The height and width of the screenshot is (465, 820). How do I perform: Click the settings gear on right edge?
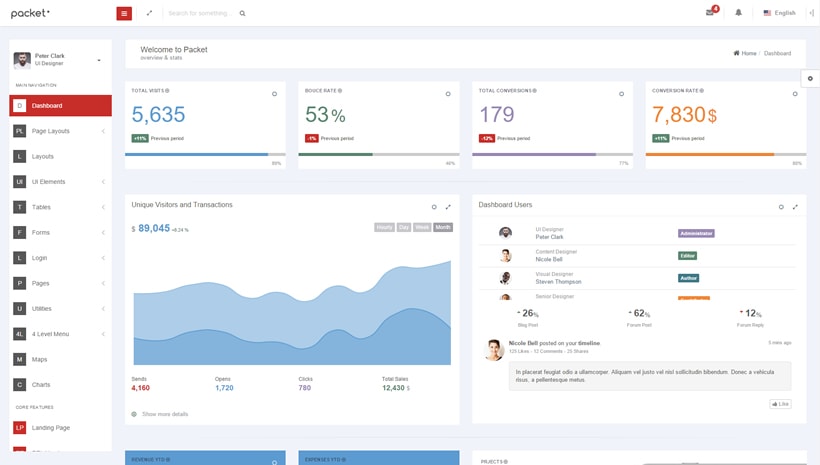tap(810, 78)
